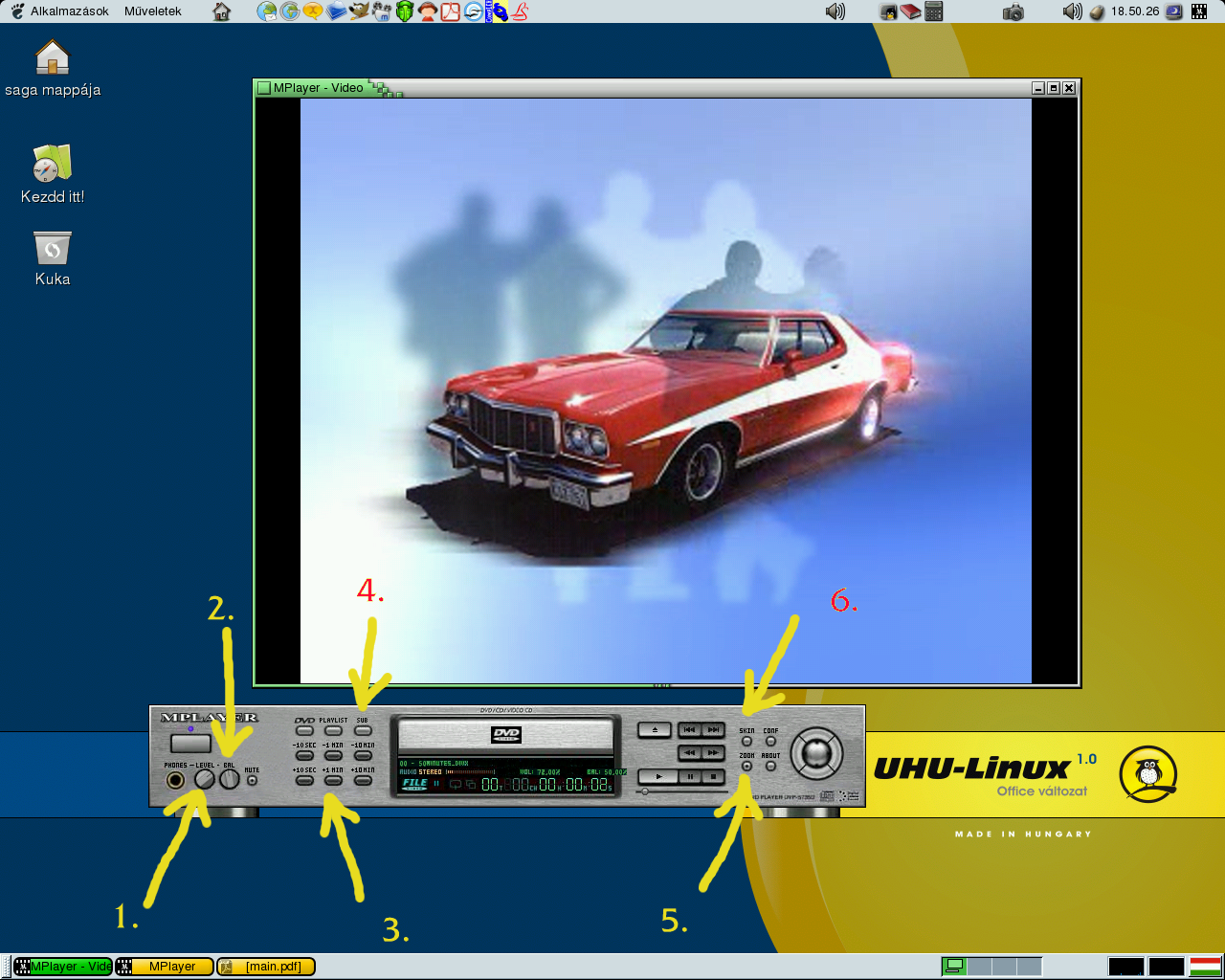Screen dimensions: 1225x980
Task: Click the CONF round button
Action: click(x=770, y=741)
